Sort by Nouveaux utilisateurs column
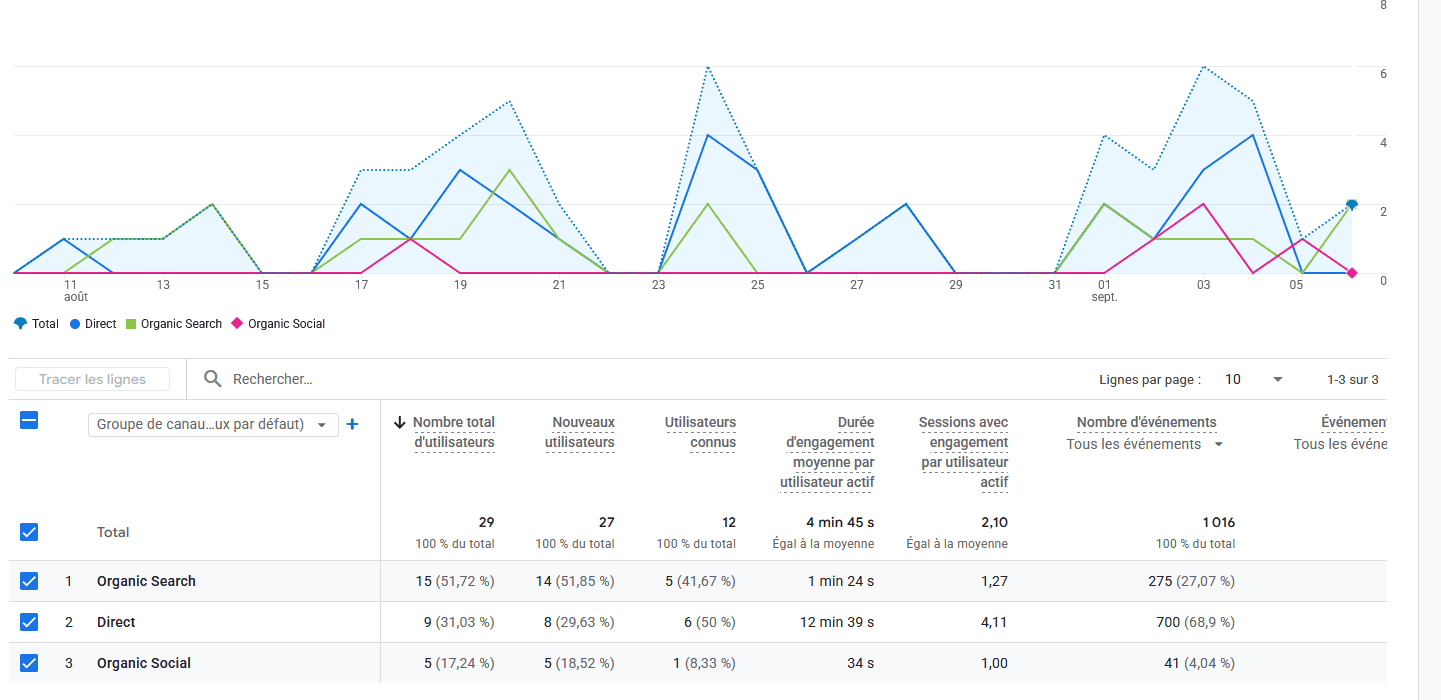 (580, 432)
